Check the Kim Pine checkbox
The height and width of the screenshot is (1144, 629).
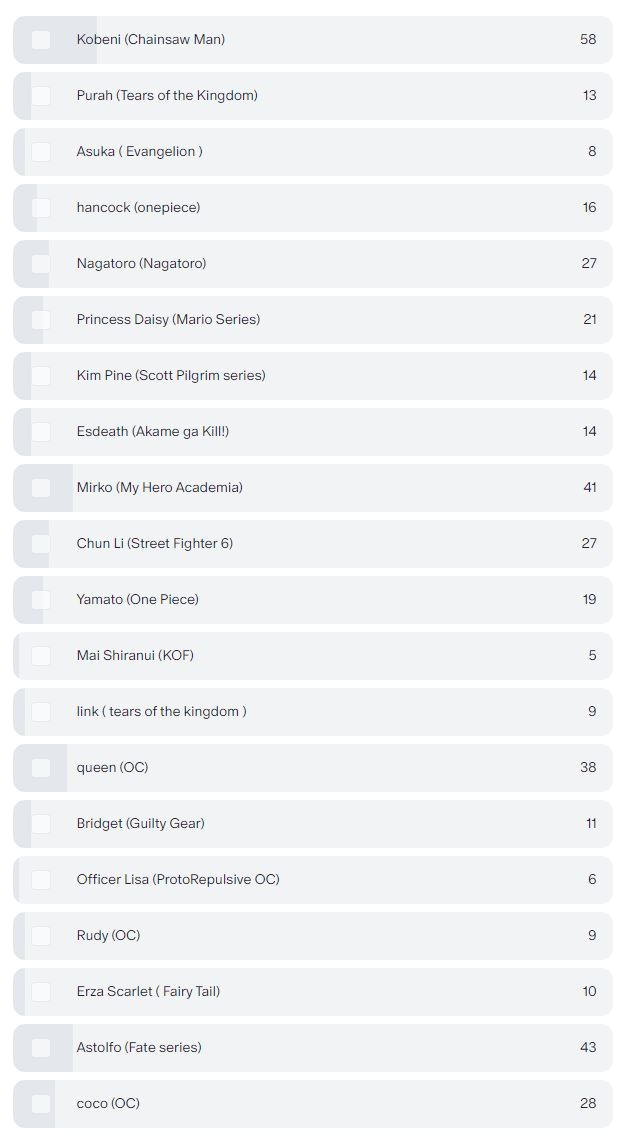point(41,376)
